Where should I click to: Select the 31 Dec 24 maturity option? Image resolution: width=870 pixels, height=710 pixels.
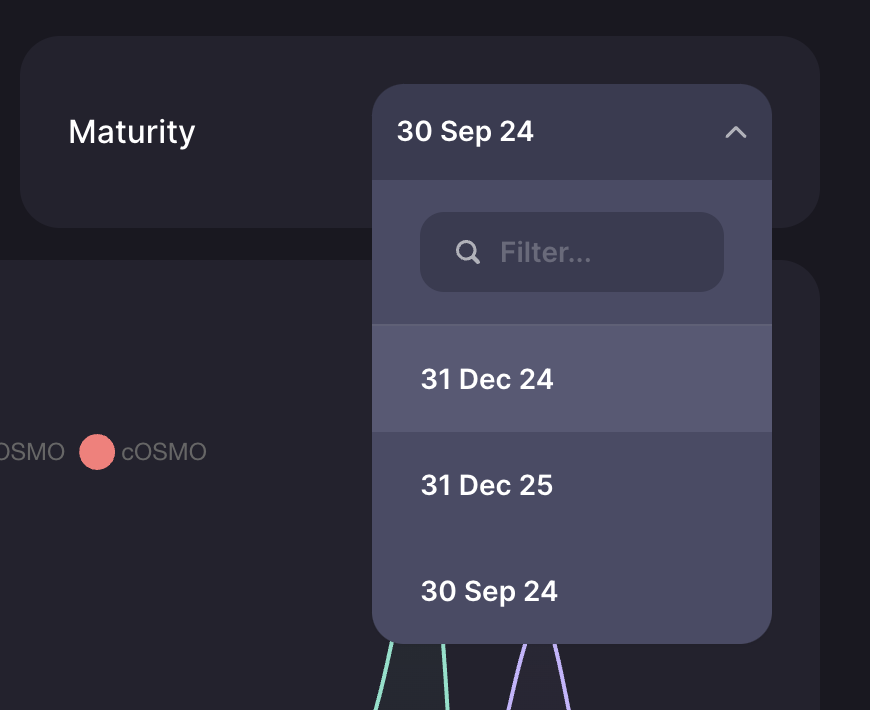point(571,378)
